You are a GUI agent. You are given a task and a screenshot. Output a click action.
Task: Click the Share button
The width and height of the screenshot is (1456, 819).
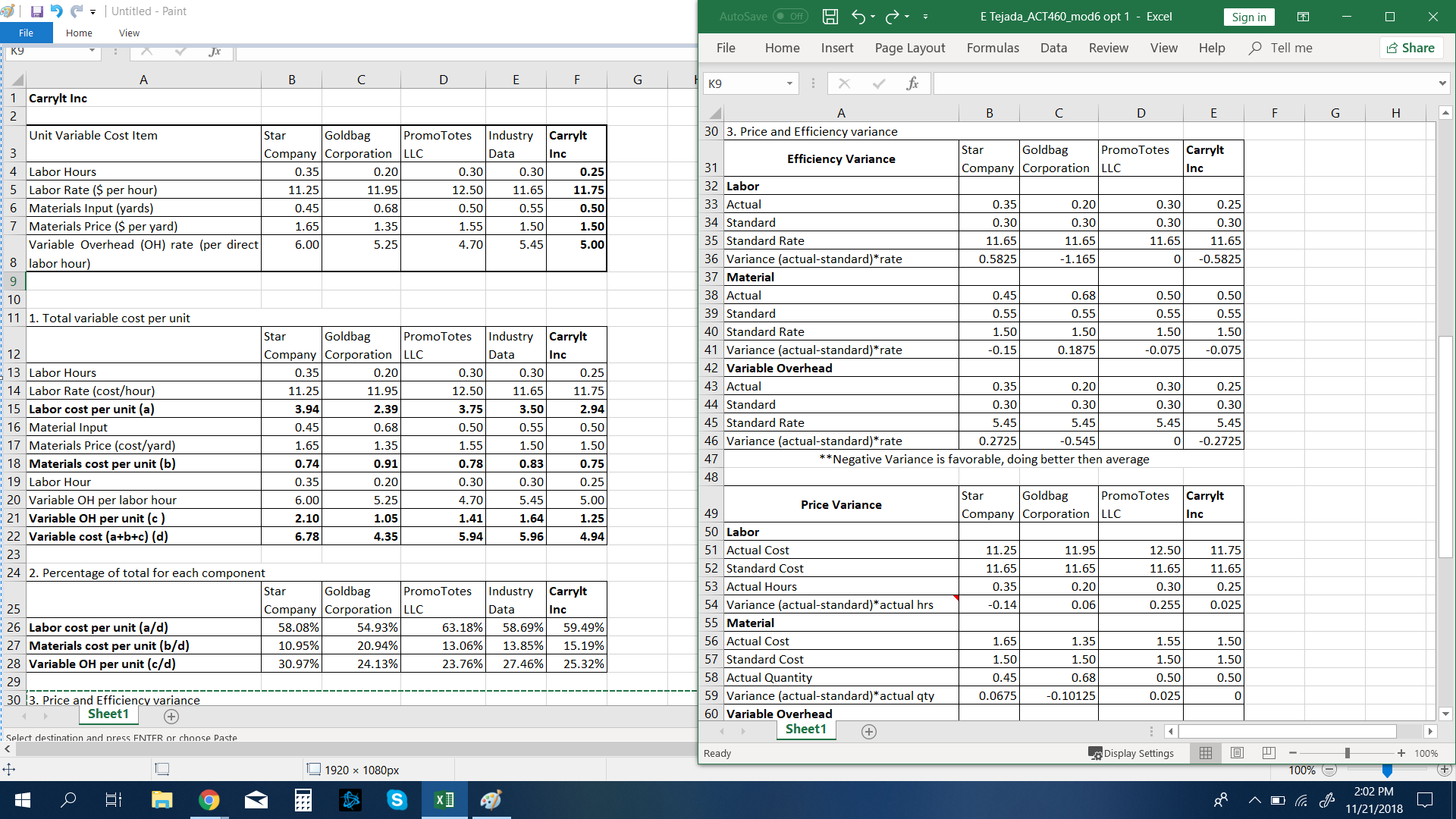[x=1411, y=48]
